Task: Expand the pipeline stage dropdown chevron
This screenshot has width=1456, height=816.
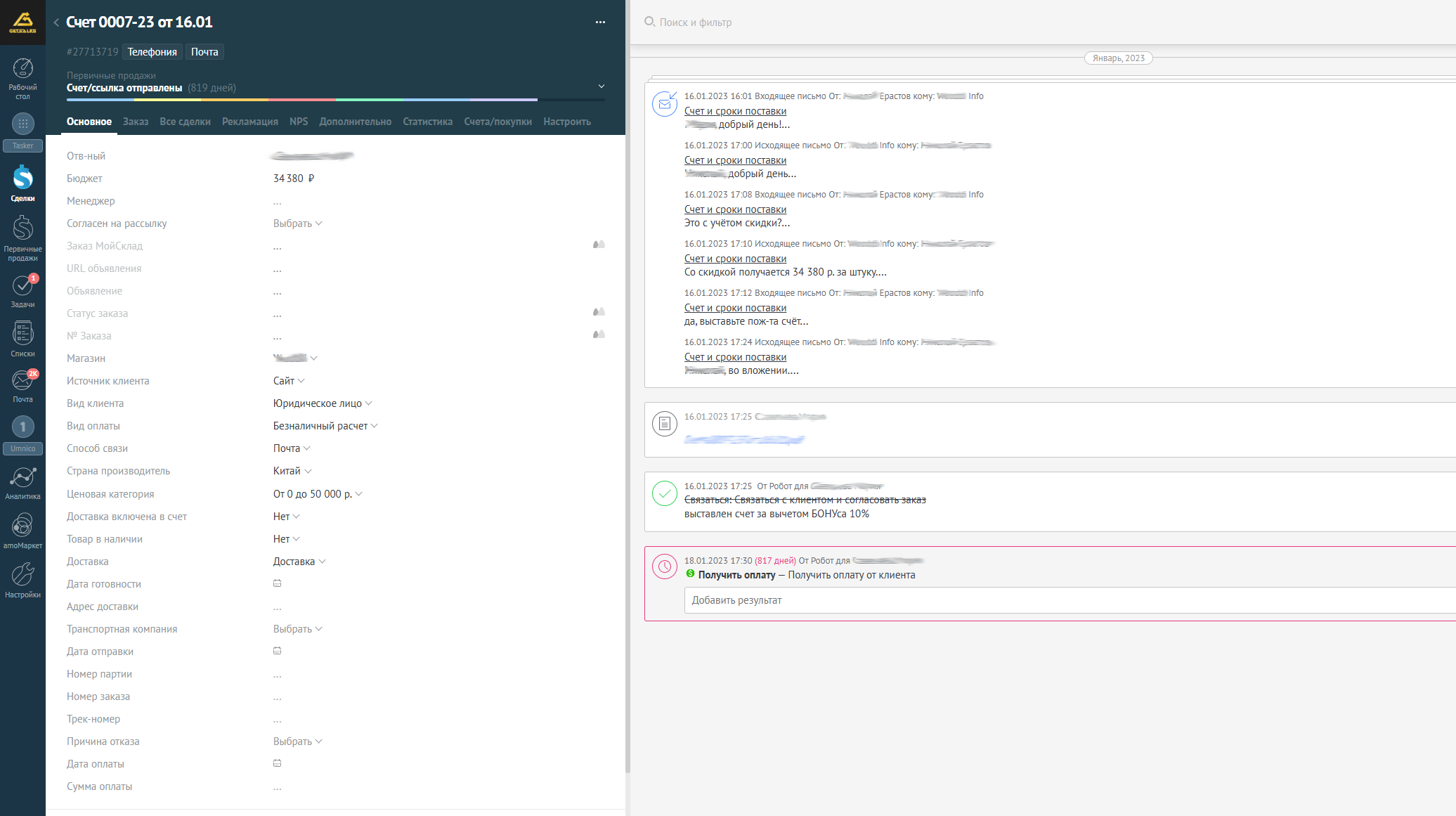Action: [601, 86]
